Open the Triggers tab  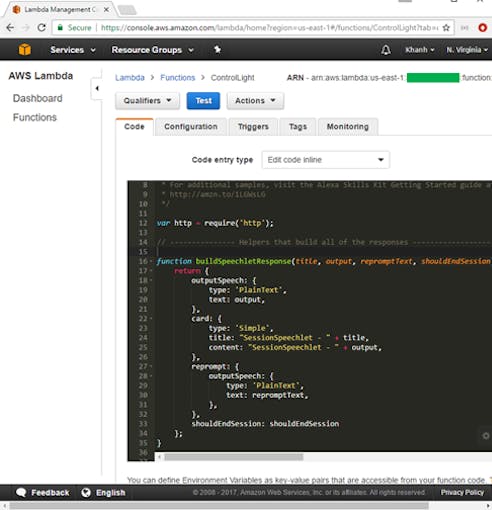click(253, 127)
